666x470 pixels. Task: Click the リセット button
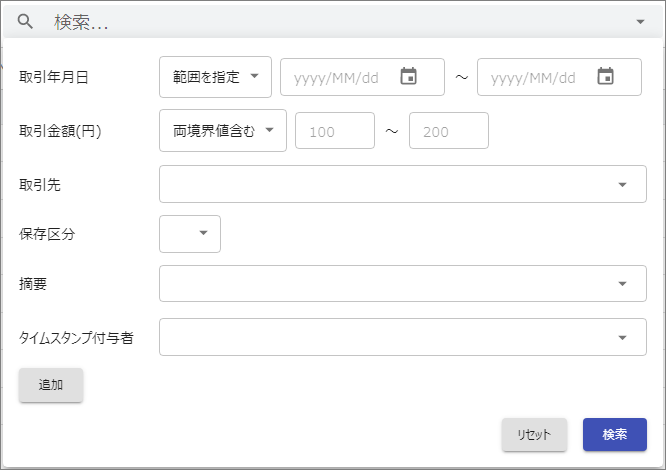[534, 434]
